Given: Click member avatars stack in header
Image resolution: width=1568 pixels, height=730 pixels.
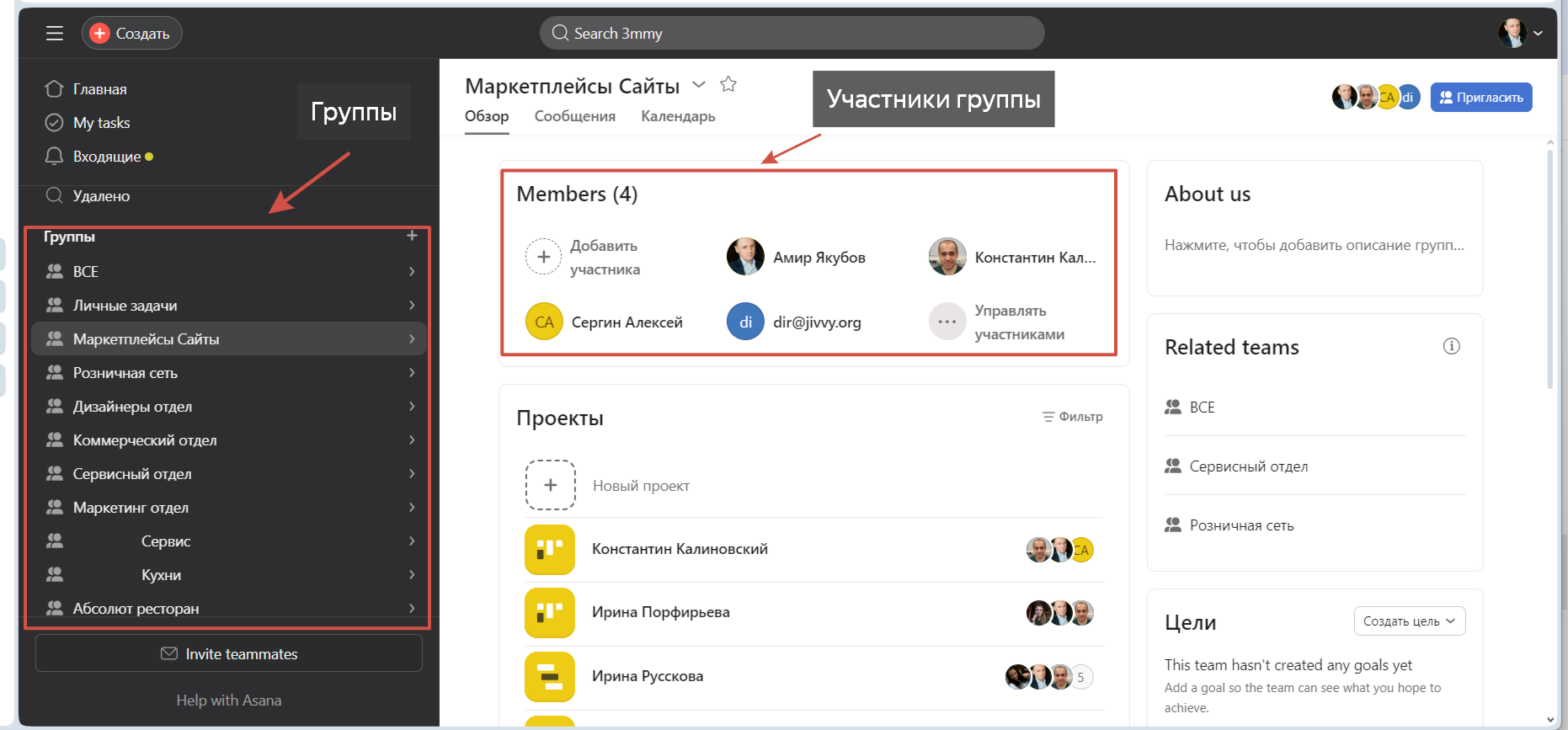Looking at the screenshot, I should point(1376,97).
